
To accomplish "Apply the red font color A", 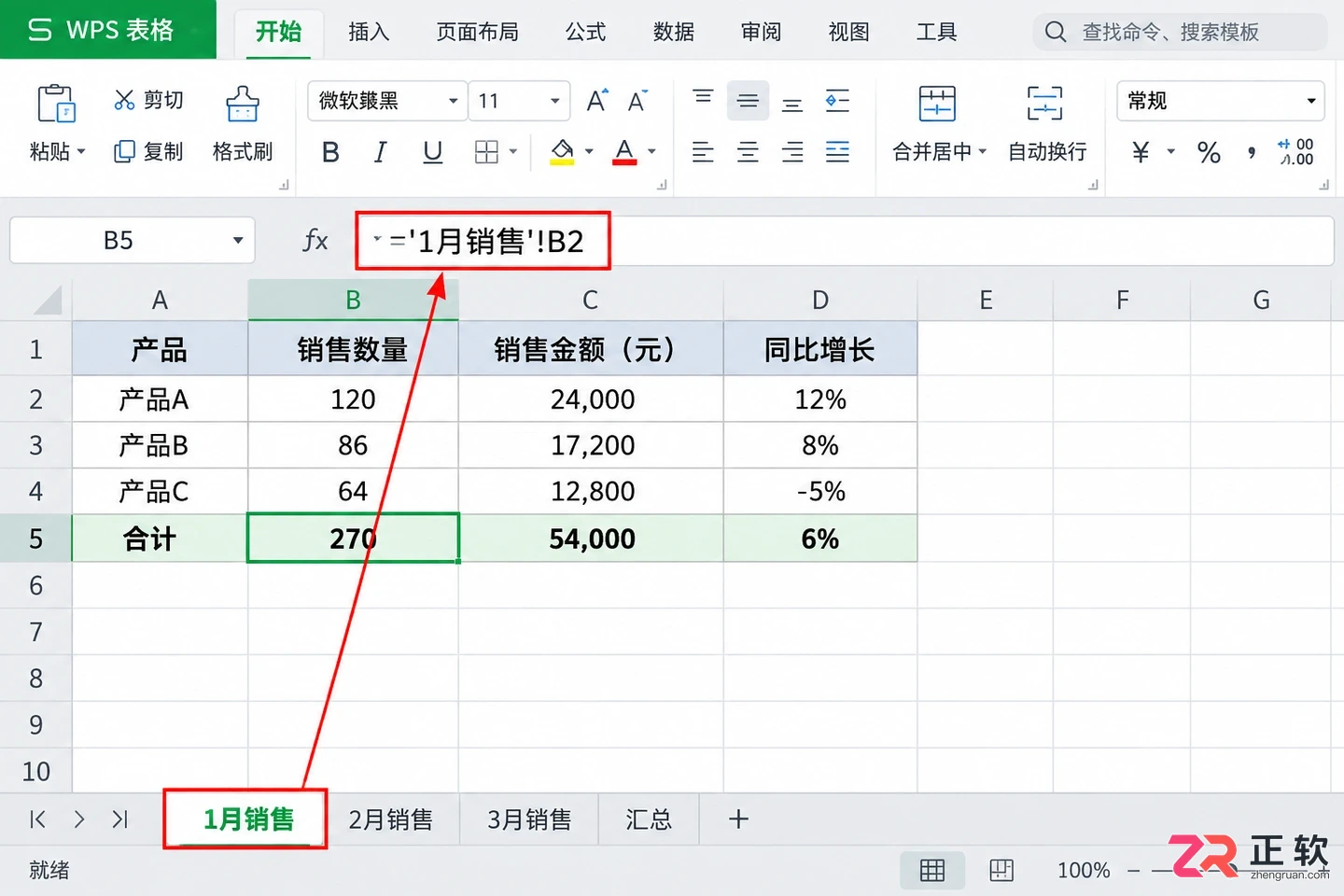I will pyautogui.click(x=624, y=152).
